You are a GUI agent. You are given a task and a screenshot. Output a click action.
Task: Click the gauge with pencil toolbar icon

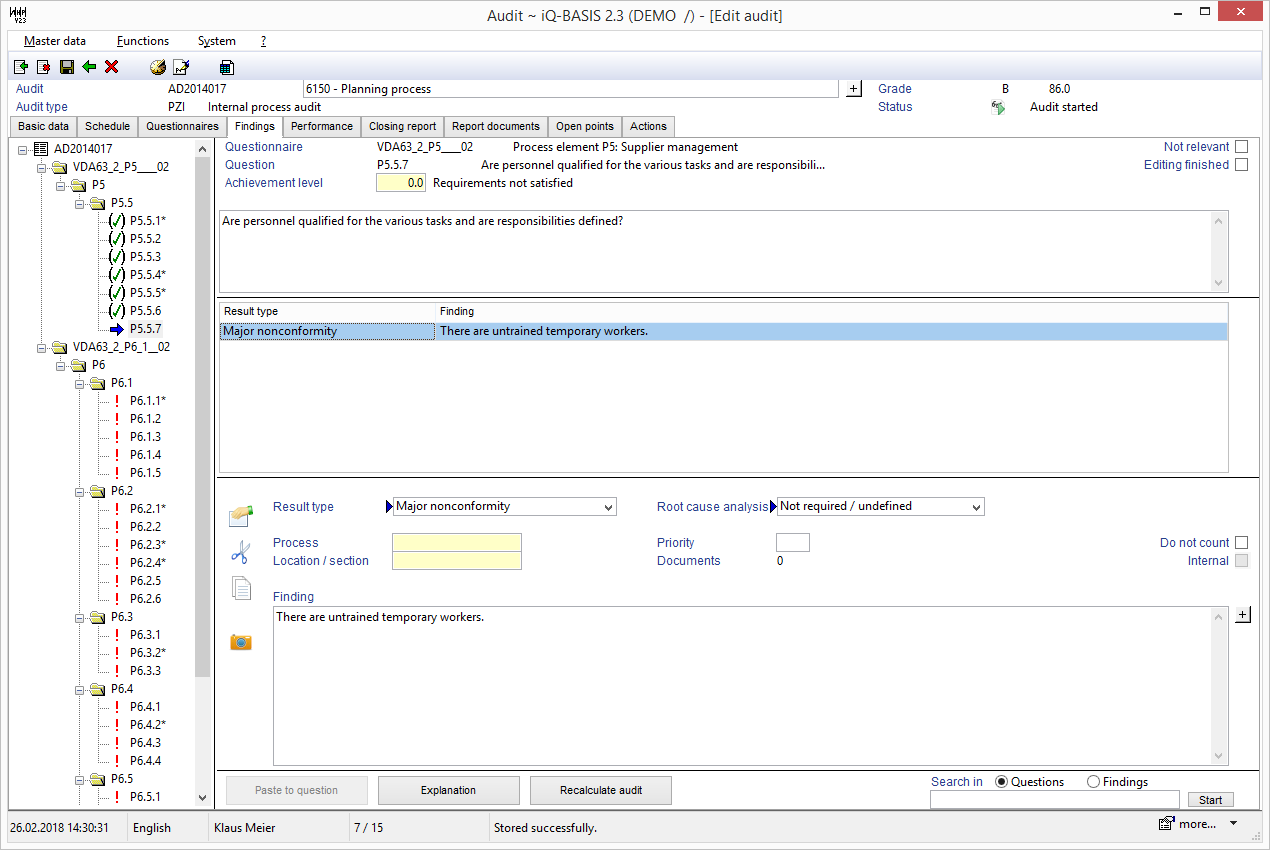point(158,67)
